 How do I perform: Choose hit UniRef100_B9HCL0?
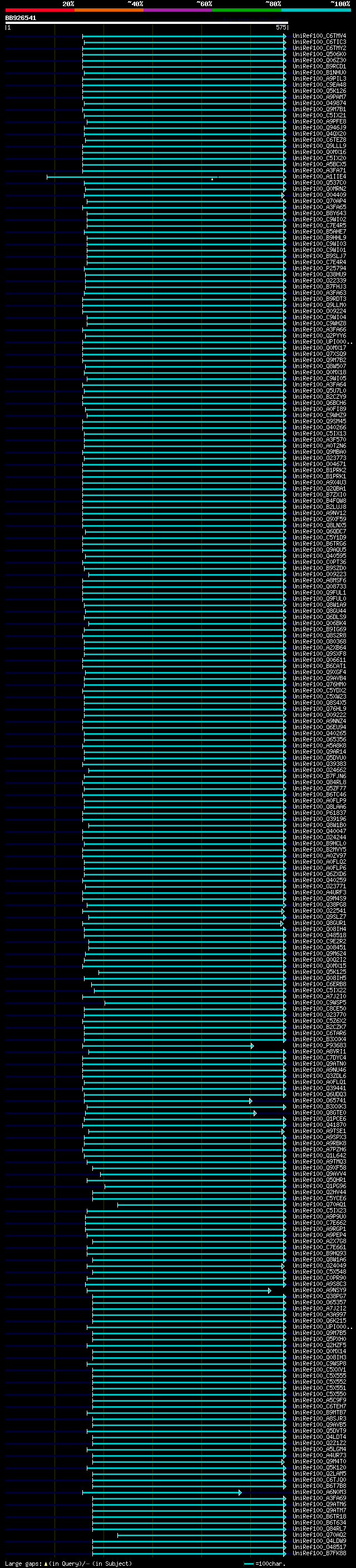319,844
